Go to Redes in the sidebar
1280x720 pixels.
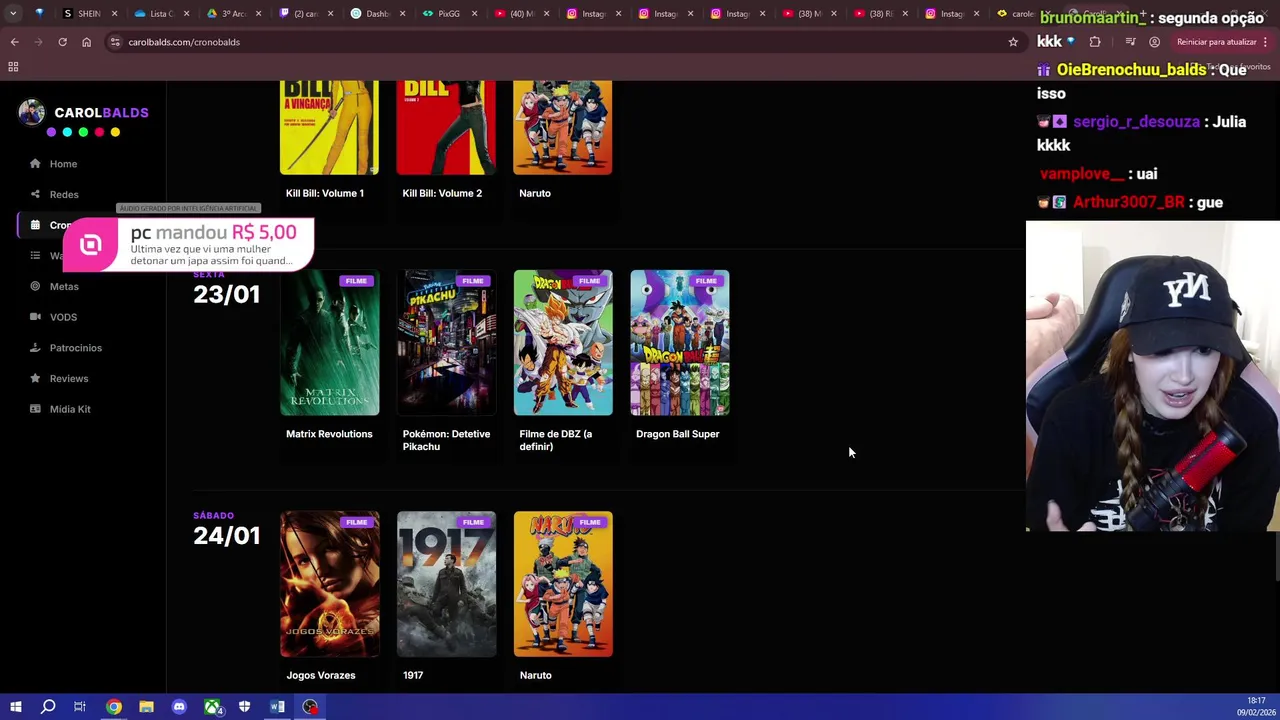(x=64, y=194)
